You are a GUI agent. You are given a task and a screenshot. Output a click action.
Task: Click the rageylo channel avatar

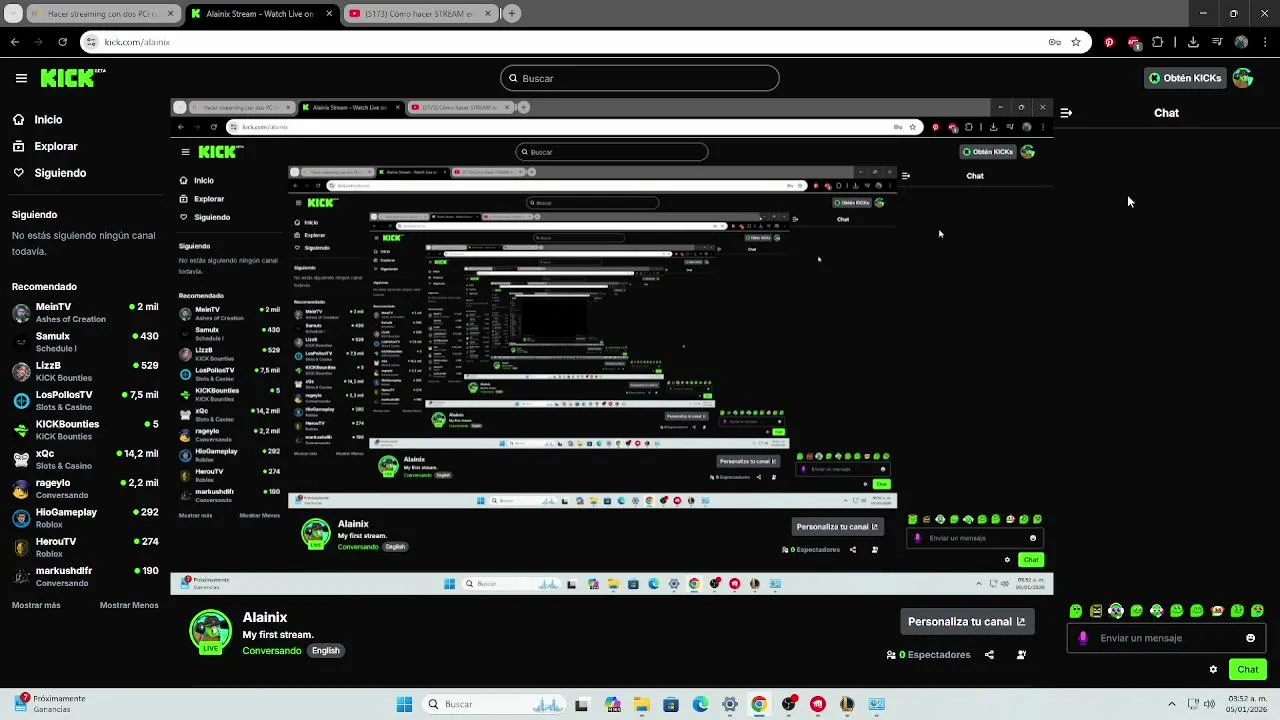click(x=21, y=489)
